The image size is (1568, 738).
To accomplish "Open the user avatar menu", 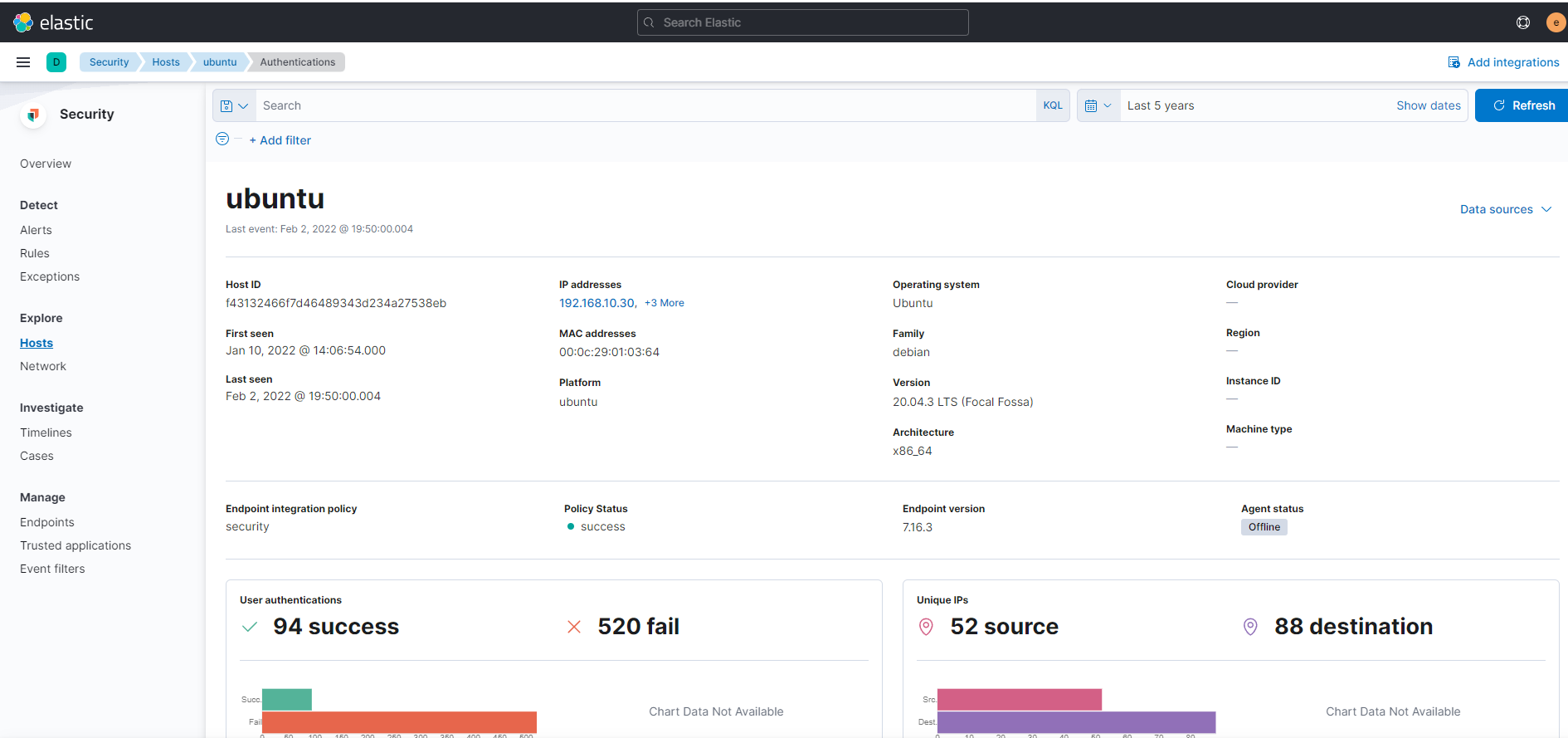I will click(1555, 22).
